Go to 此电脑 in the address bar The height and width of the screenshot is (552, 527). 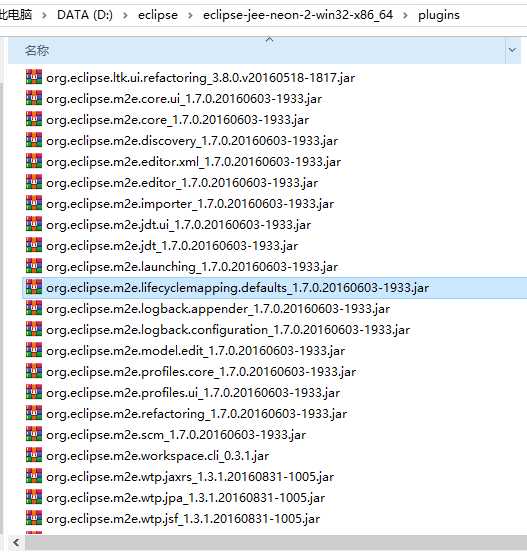(x=16, y=15)
